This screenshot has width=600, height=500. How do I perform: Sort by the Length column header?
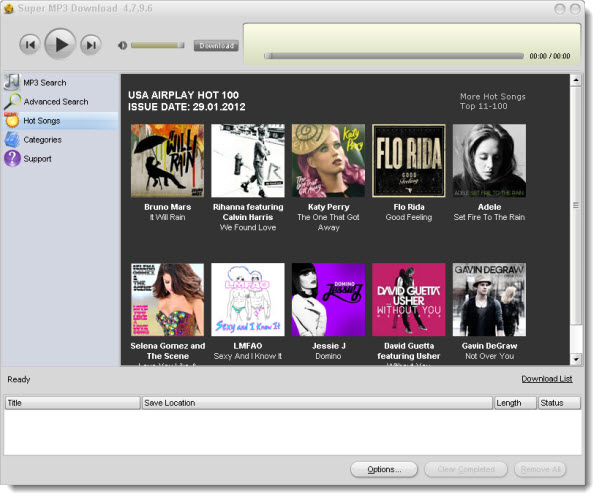515,403
